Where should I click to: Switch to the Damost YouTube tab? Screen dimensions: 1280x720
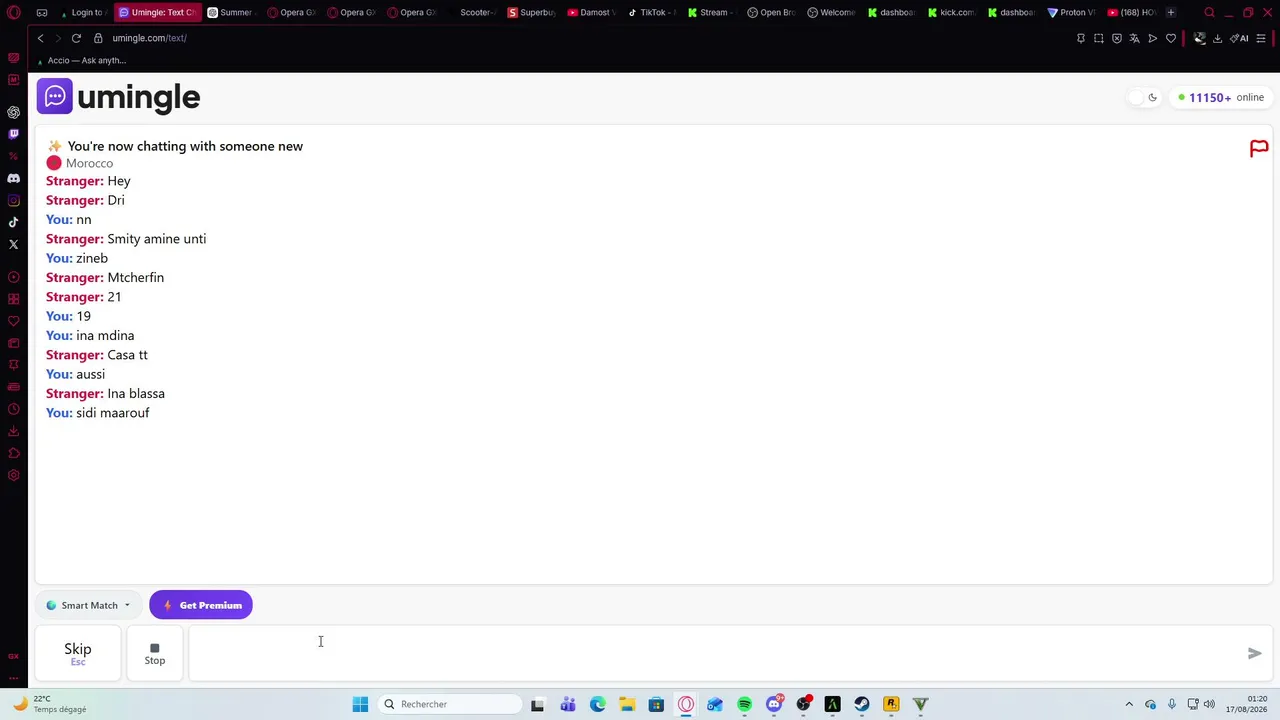click(x=591, y=13)
